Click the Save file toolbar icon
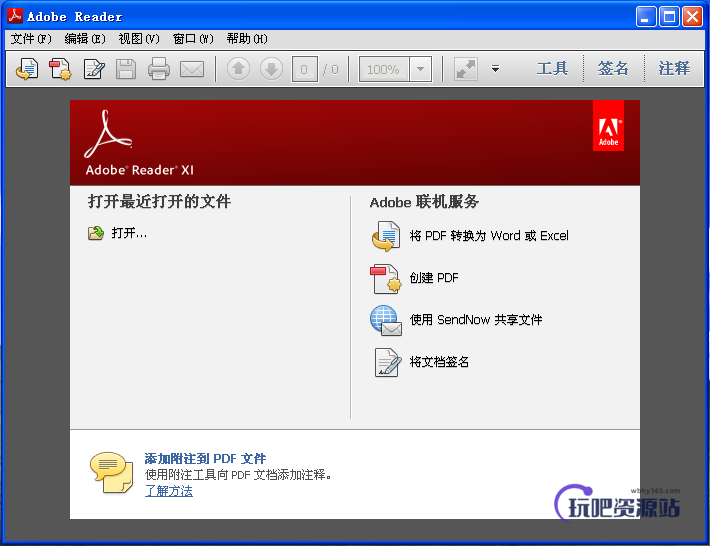 click(x=126, y=69)
